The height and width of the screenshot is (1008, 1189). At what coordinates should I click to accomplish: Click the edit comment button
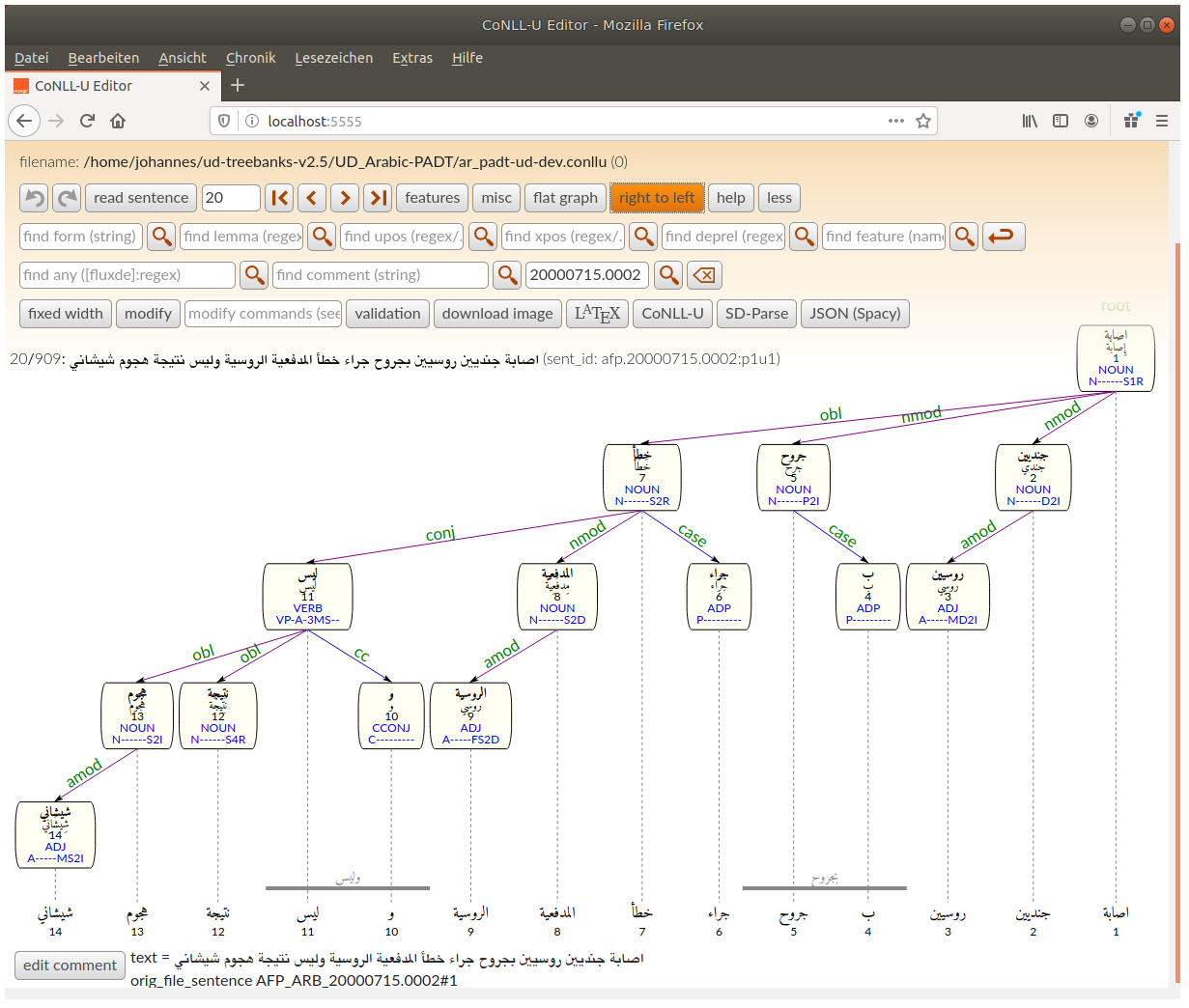coord(71,966)
